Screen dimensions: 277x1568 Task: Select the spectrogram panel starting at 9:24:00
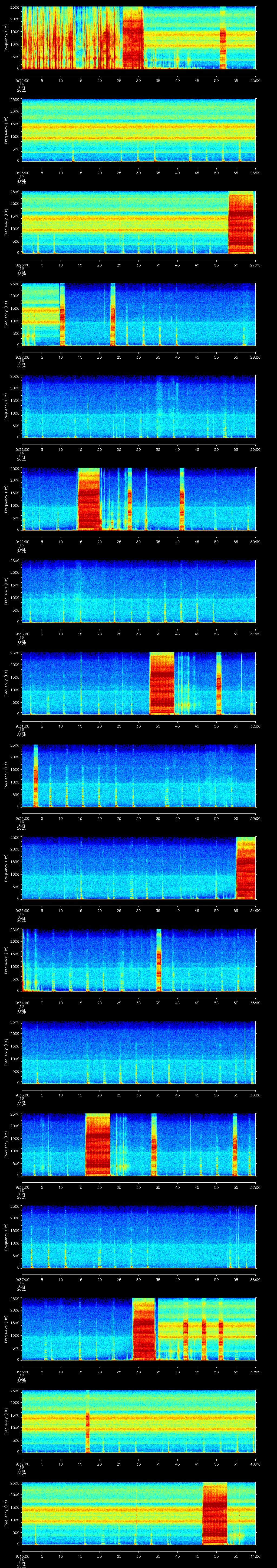[138, 38]
